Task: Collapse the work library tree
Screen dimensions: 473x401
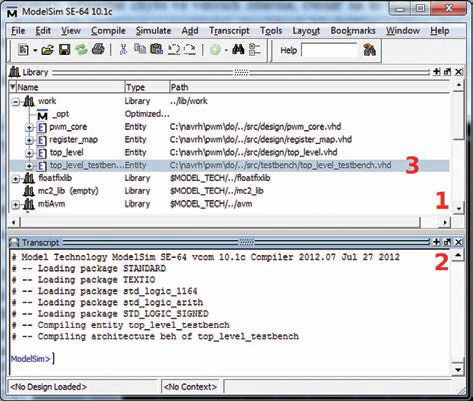Action: click(x=16, y=102)
